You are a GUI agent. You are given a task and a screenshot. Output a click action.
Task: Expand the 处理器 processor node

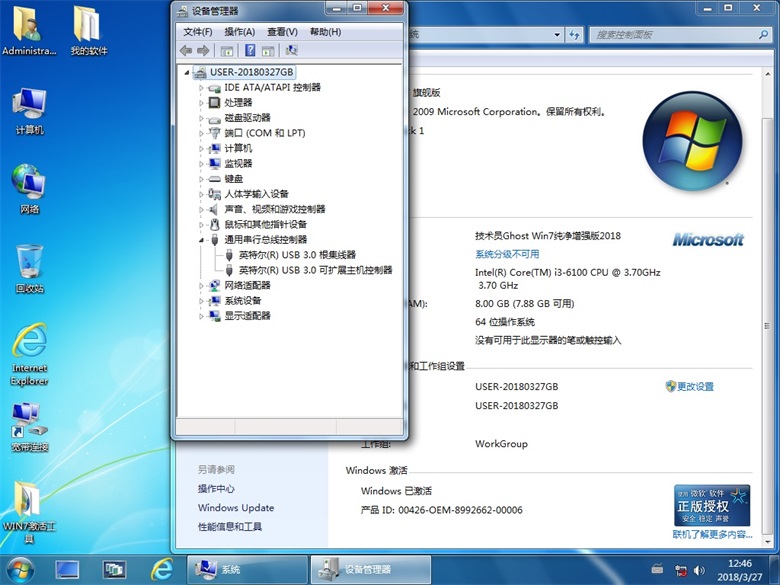pos(201,102)
